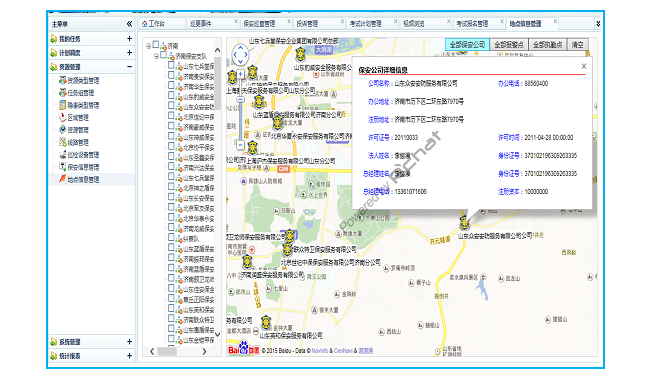
Task: Tick the checkbox beside 斜赛队 tree item
Action: click(x=171, y=237)
